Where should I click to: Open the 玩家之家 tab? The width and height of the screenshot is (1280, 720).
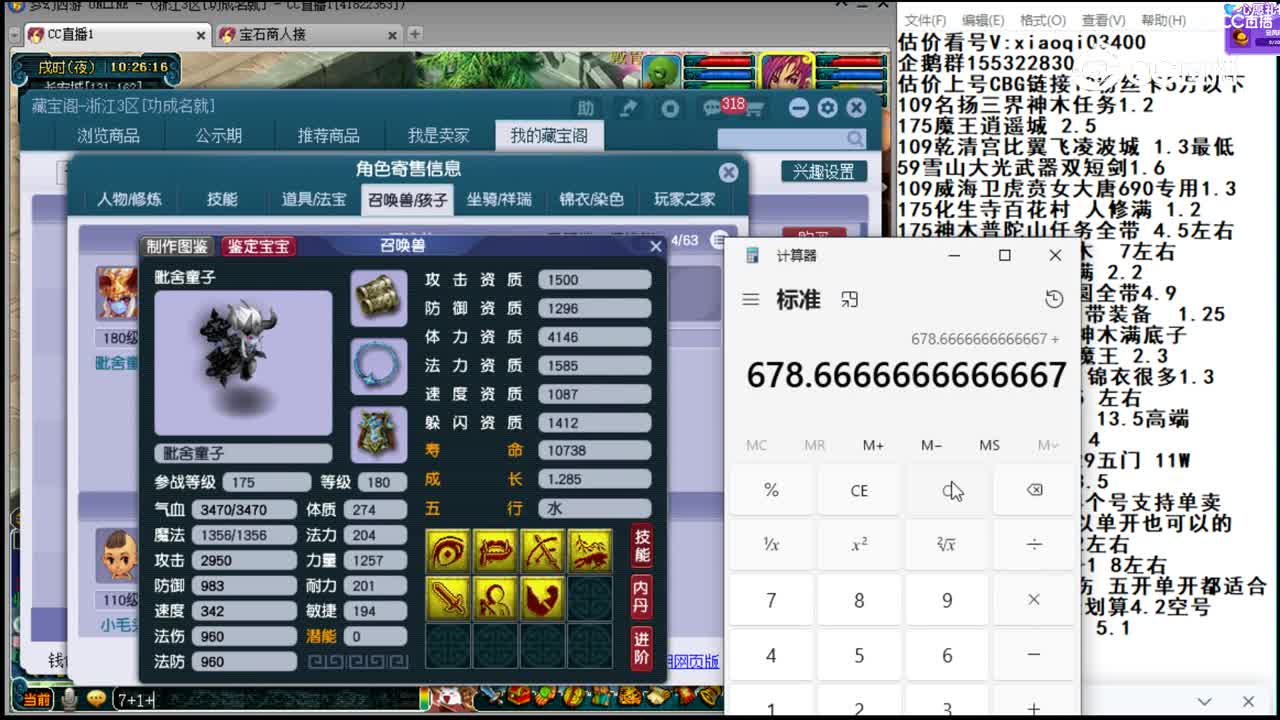(684, 199)
